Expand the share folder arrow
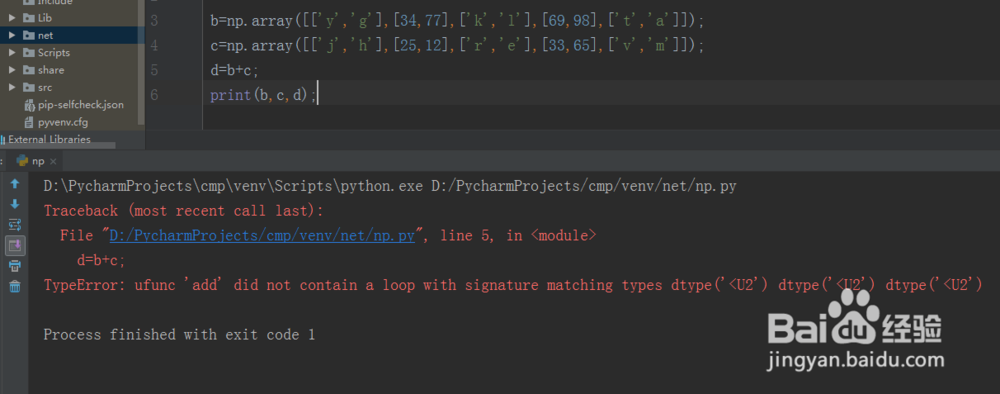Image resolution: width=1000 pixels, height=394 pixels. tap(12, 69)
